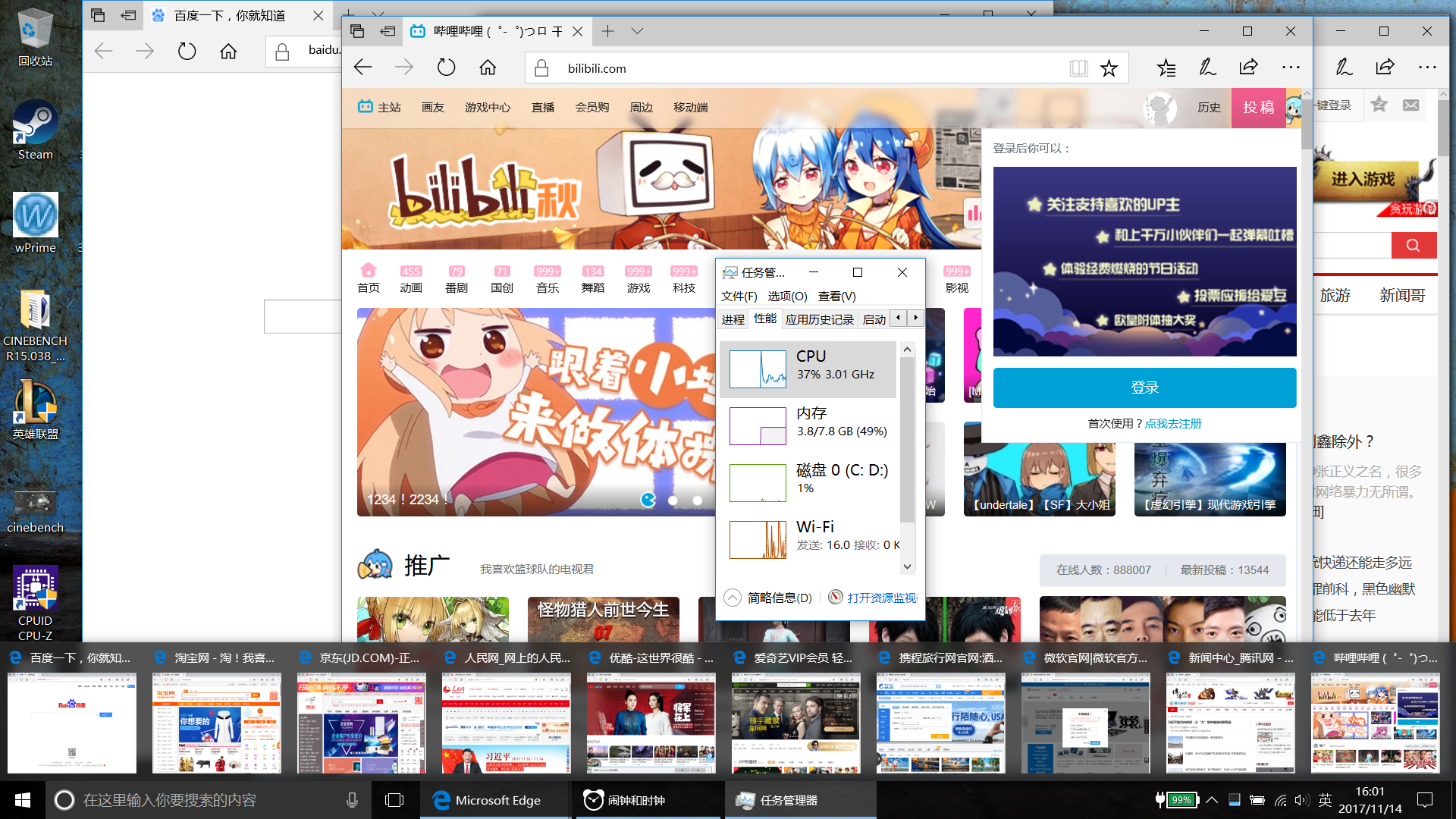
Task: Open the tab actions chevron dropdown
Action: [637, 31]
